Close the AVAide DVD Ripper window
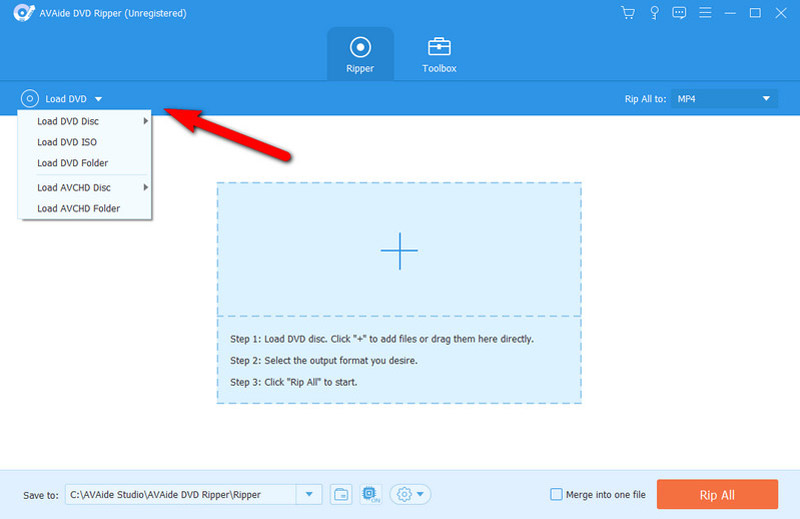800x519 pixels. pyautogui.click(x=781, y=13)
